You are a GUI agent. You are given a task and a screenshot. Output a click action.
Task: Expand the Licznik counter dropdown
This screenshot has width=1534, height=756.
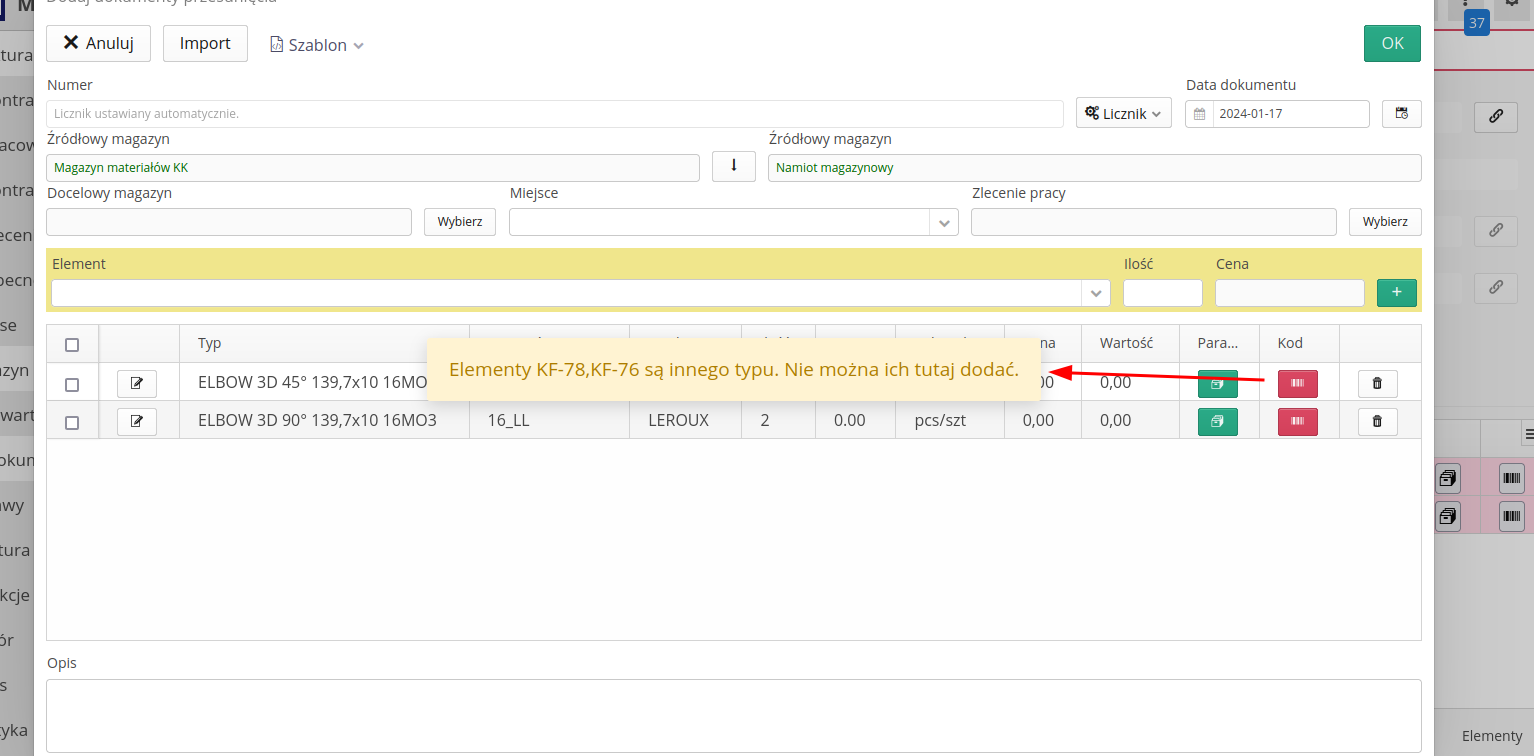[x=1123, y=114]
